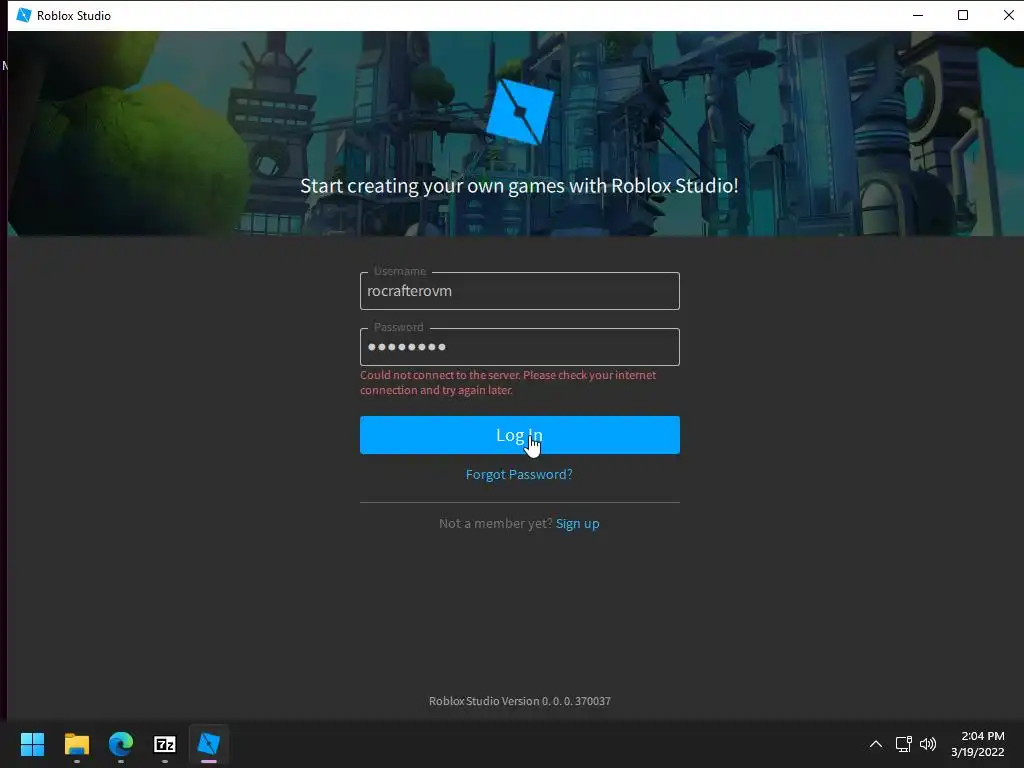This screenshot has width=1024, height=768.
Task: Open the Forgot Password? link
Action: click(x=519, y=474)
